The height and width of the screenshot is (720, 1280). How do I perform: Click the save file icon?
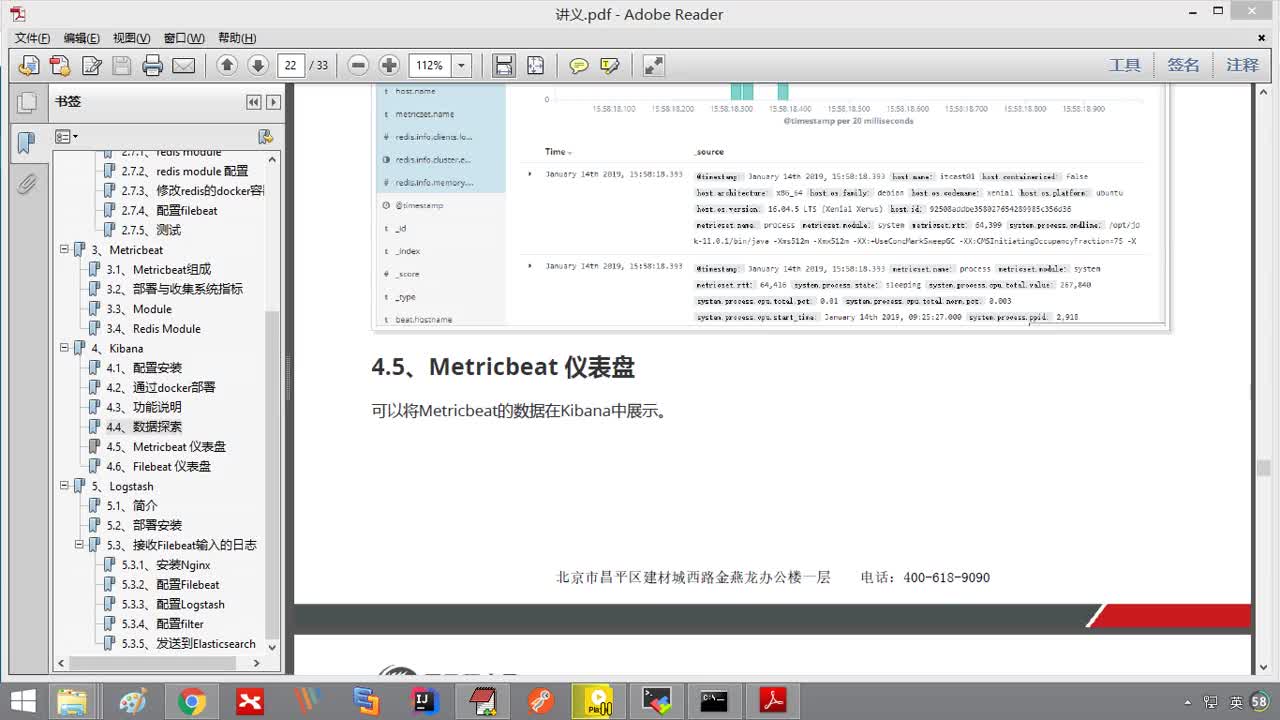122,66
